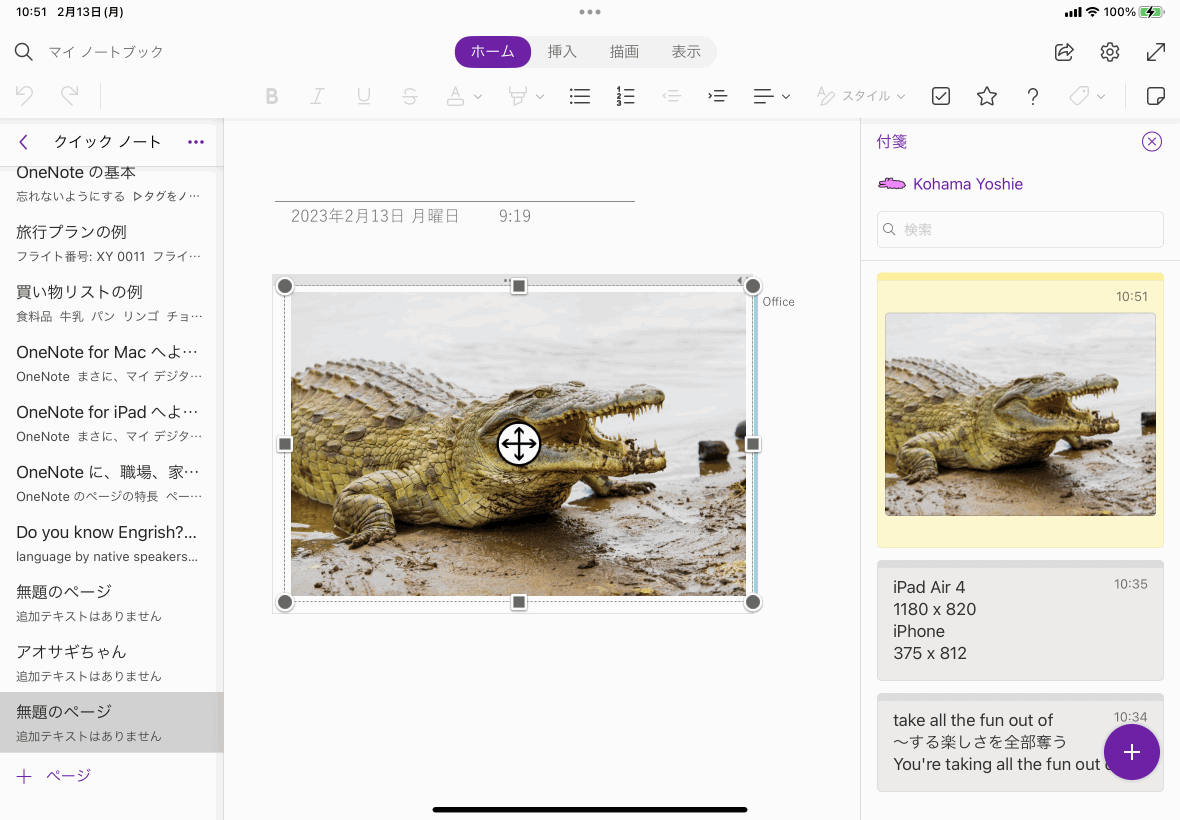Close the 付箋 sticky notes panel
This screenshot has height=820, width=1180.
point(1151,141)
